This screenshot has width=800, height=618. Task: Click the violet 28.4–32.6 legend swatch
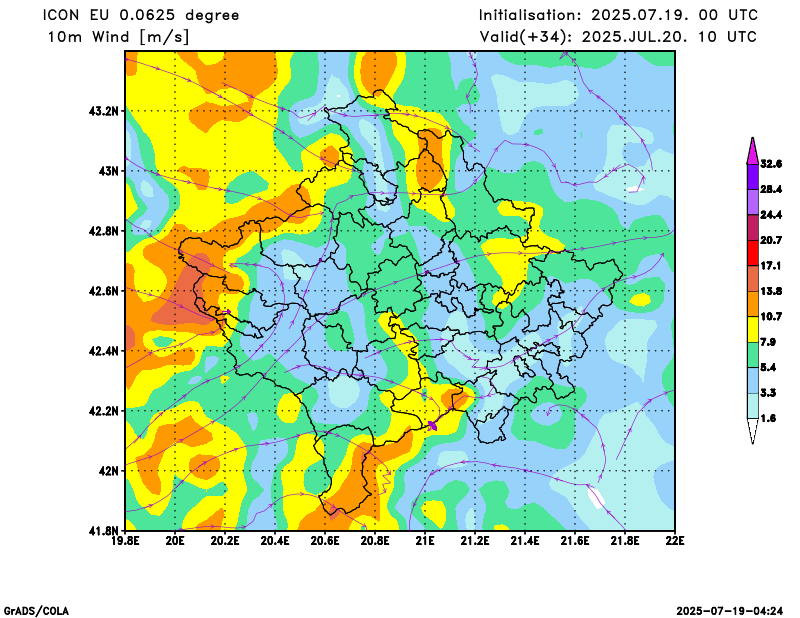(x=752, y=177)
